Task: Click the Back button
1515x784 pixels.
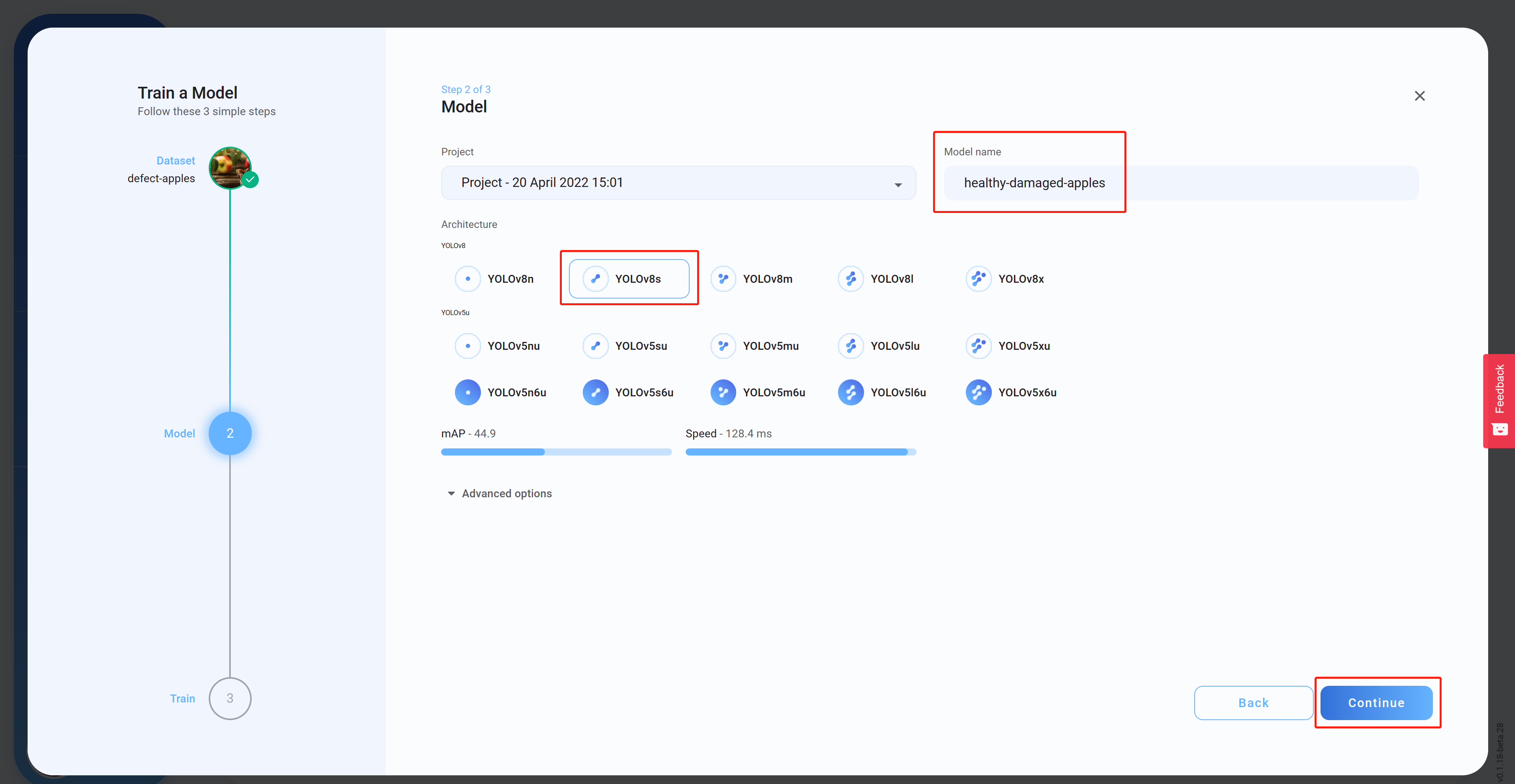Action: pos(1253,702)
